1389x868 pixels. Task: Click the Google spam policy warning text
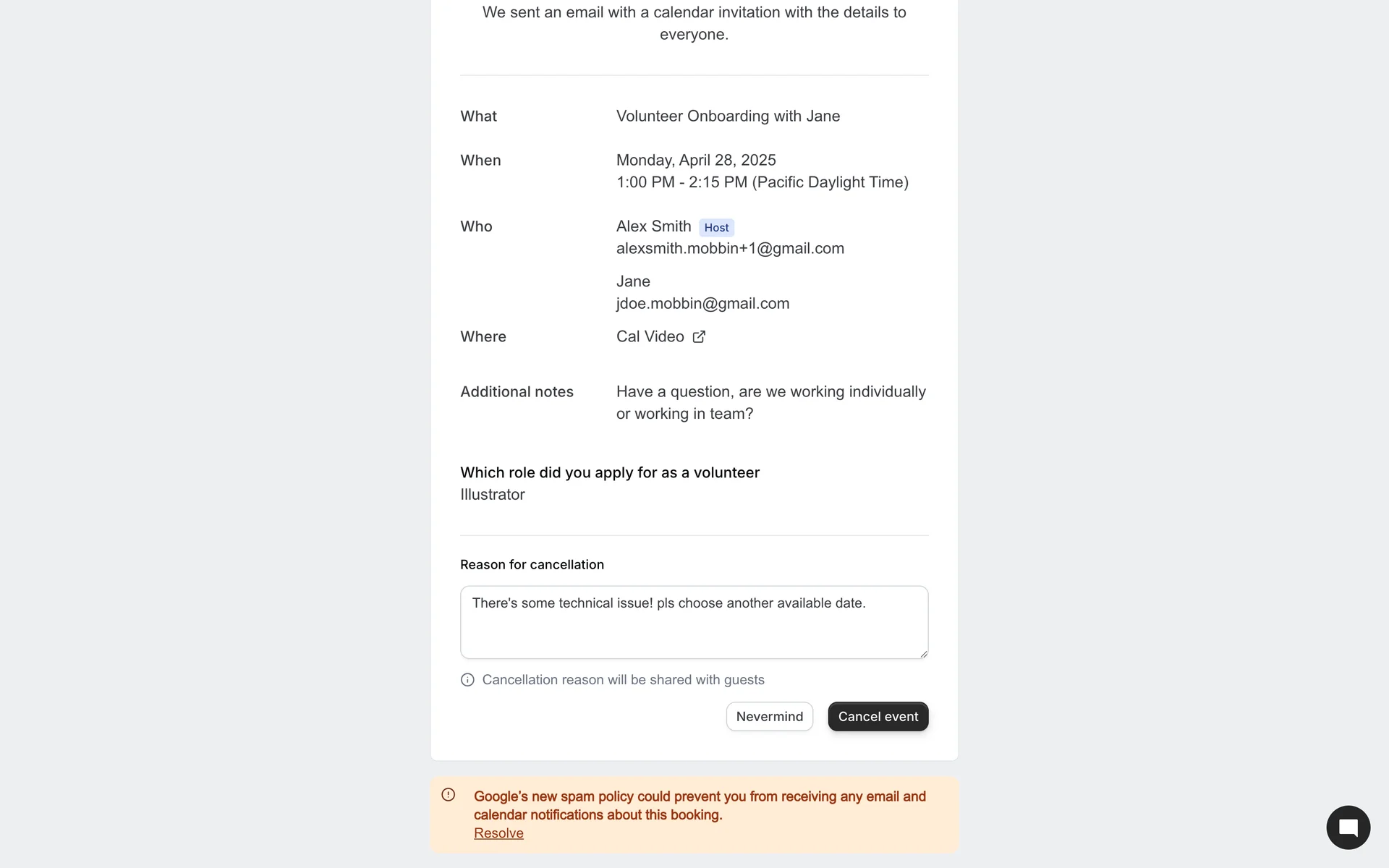click(700, 805)
